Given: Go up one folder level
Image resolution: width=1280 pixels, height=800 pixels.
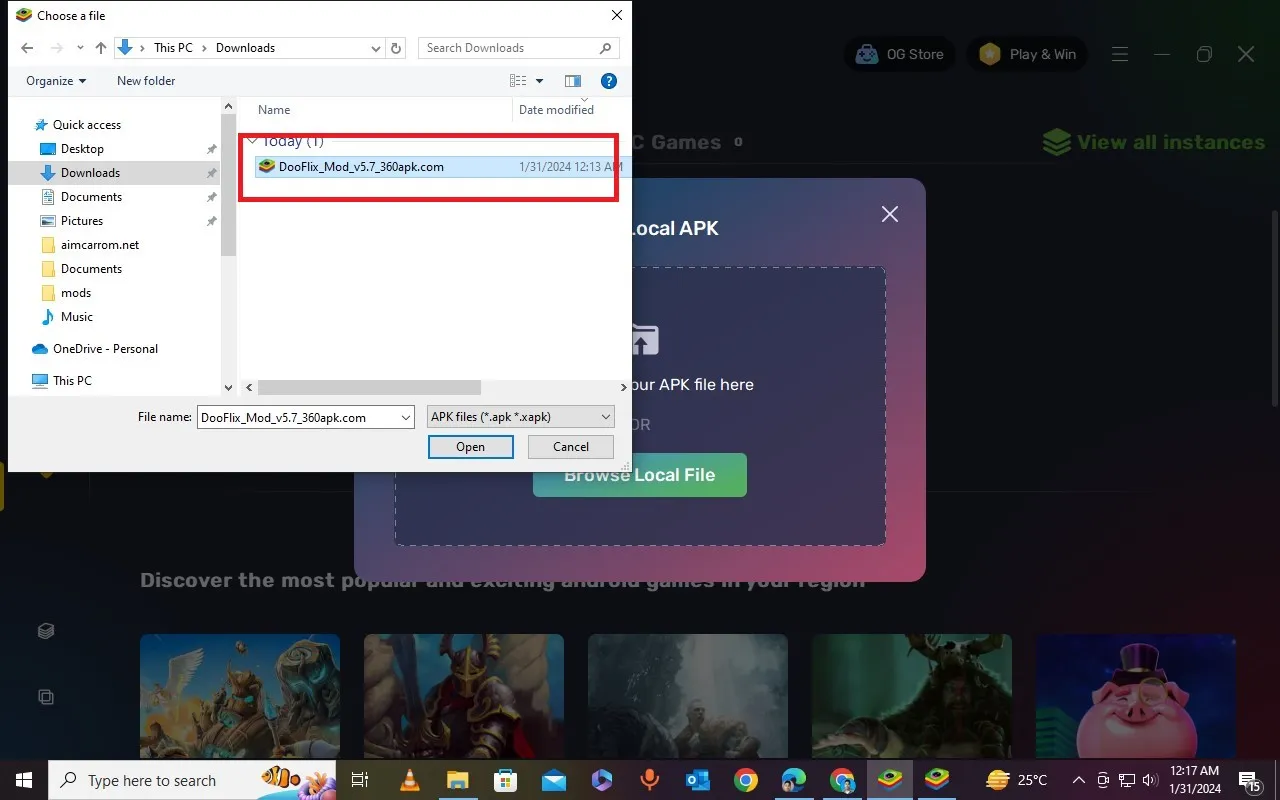Looking at the screenshot, I should click(x=101, y=48).
